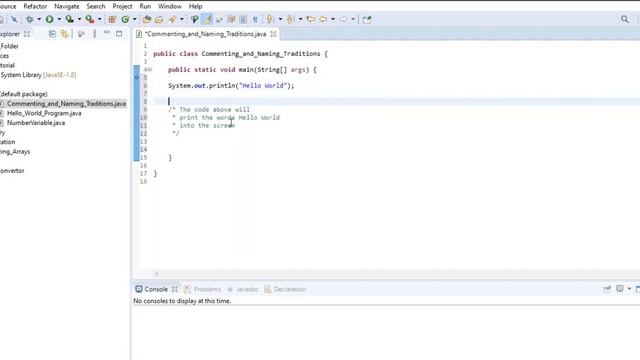The width and height of the screenshot is (640, 360).
Task: Click the icon at the toolbar's right end
Action: (x=367, y=19)
